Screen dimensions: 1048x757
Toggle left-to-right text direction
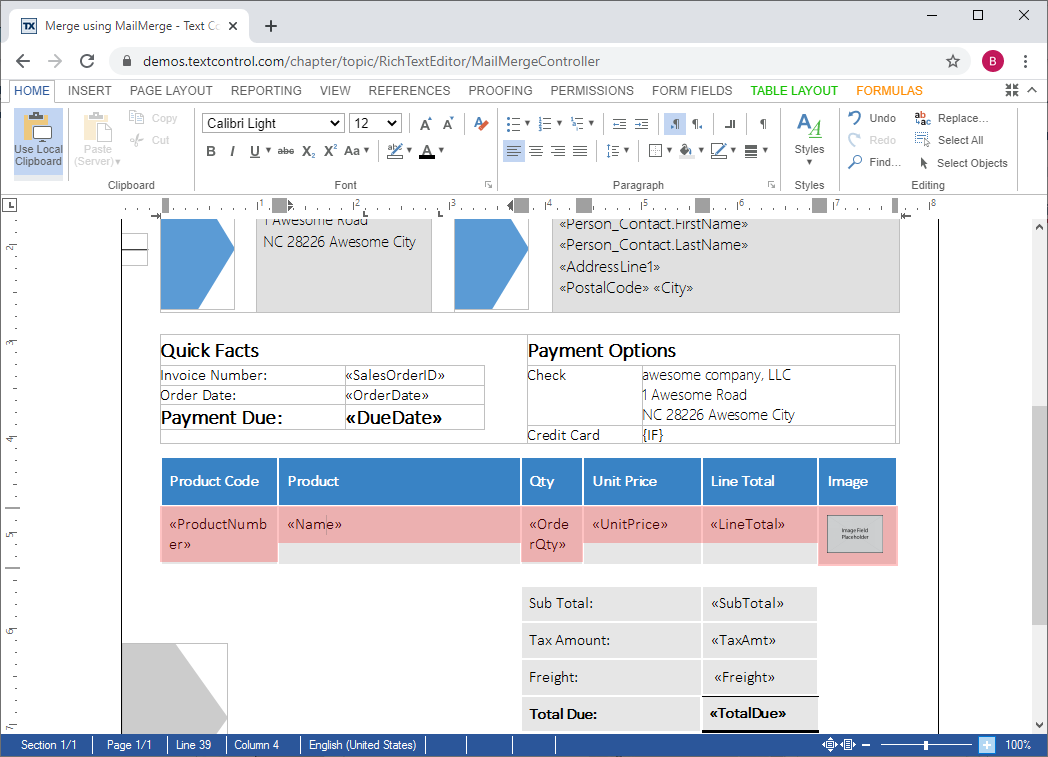pos(674,124)
